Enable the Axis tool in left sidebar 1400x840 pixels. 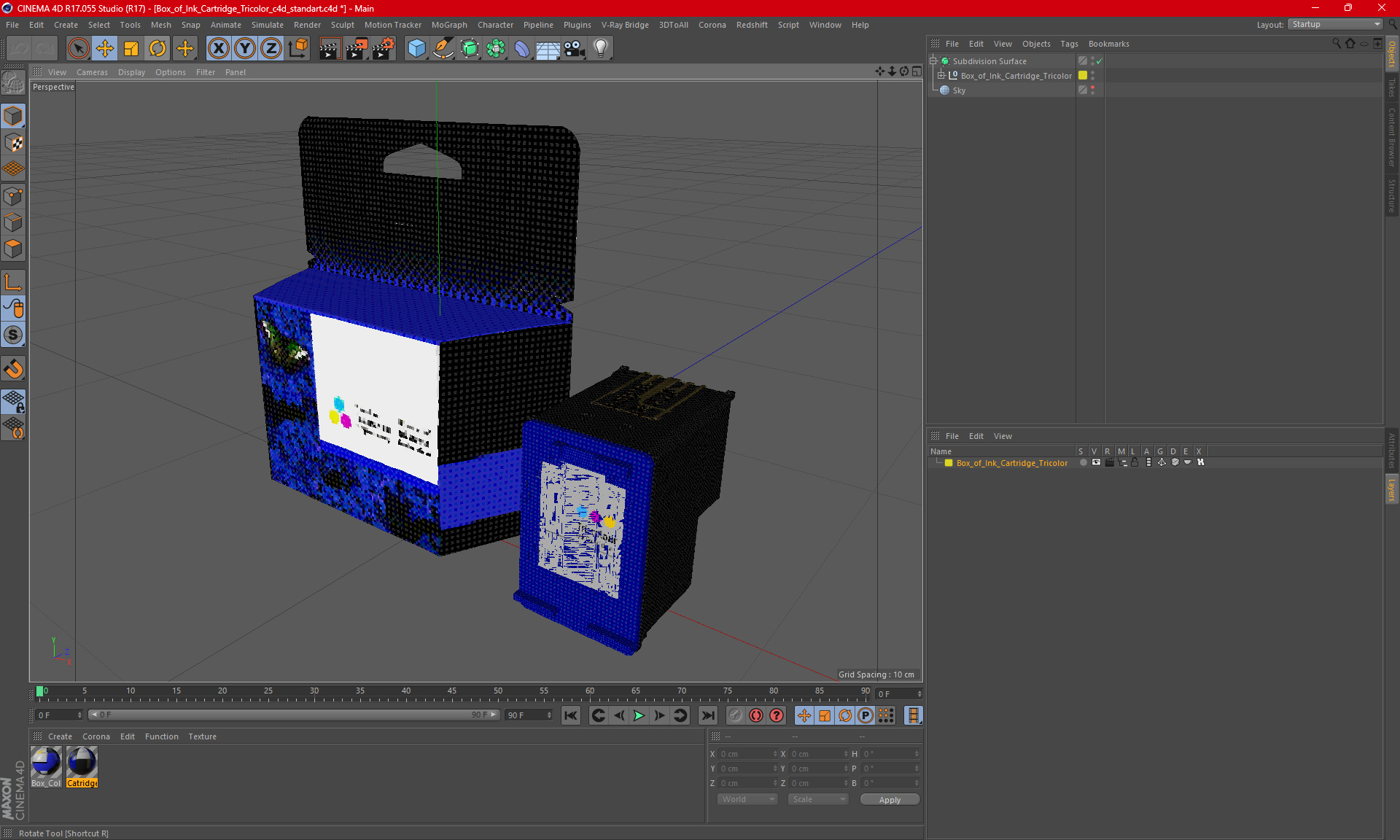click(x=13, y=282)
